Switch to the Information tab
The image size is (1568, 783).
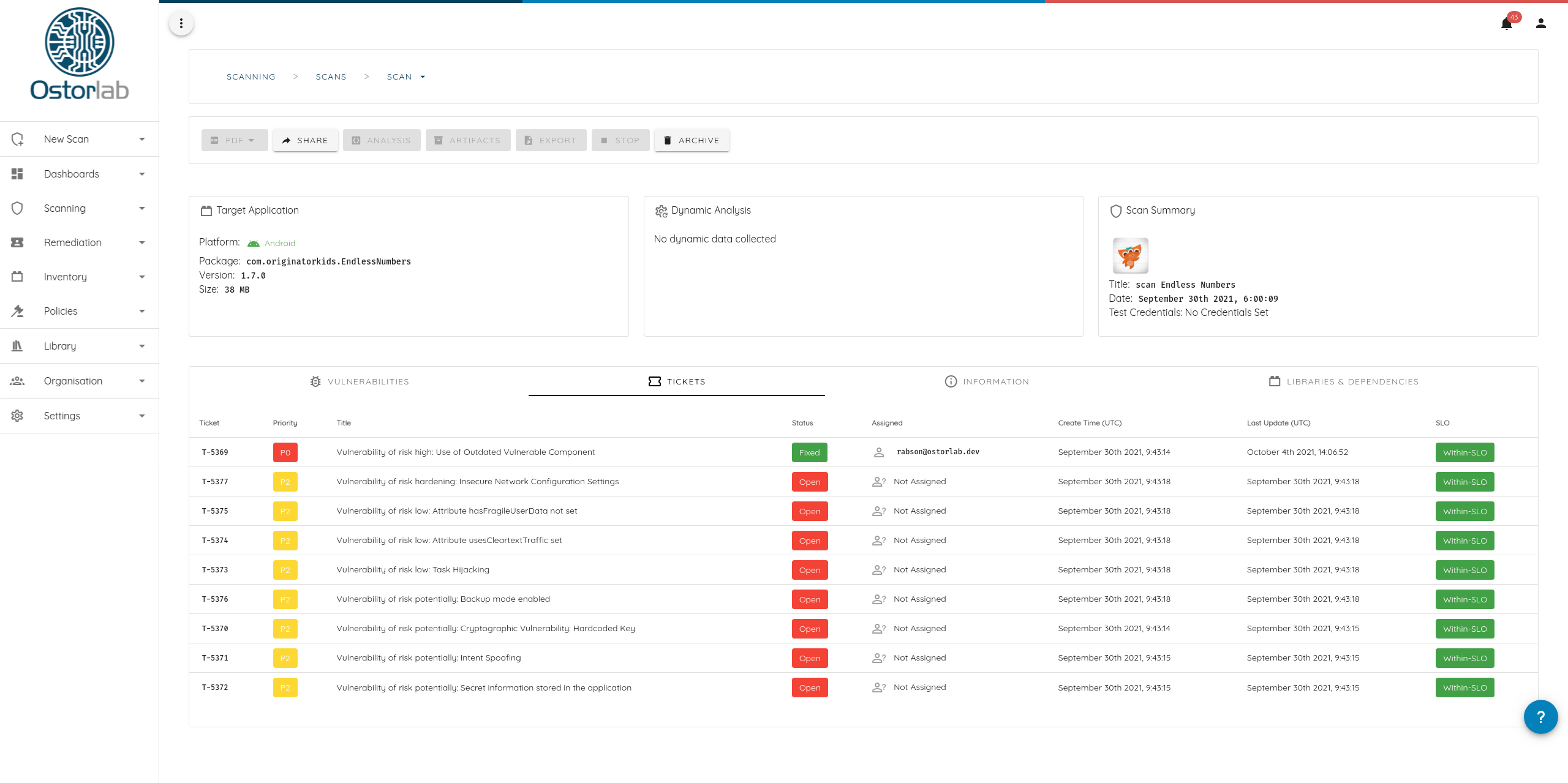(987, 381)
